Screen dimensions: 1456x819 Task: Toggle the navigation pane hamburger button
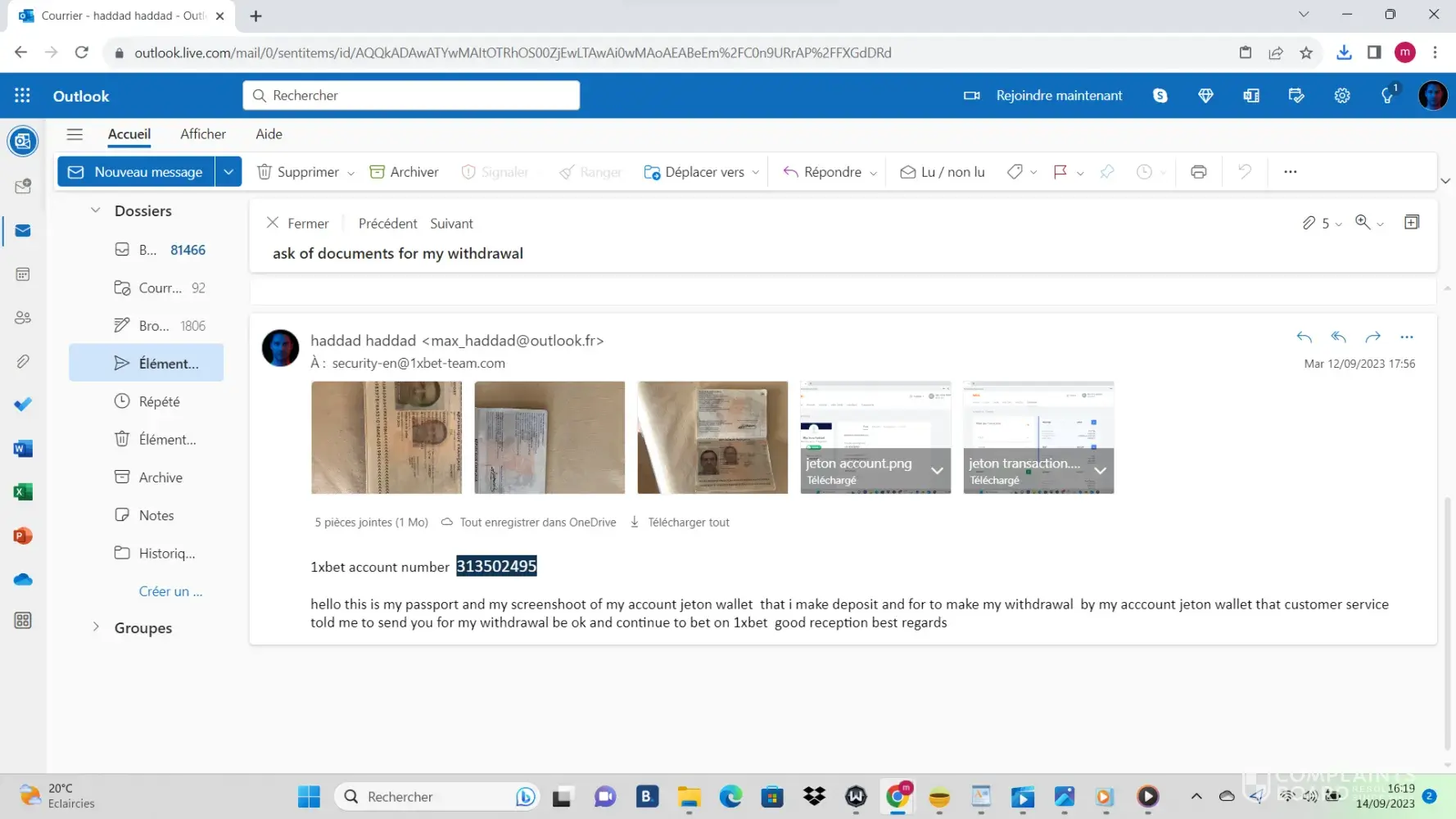click(75, 134)
